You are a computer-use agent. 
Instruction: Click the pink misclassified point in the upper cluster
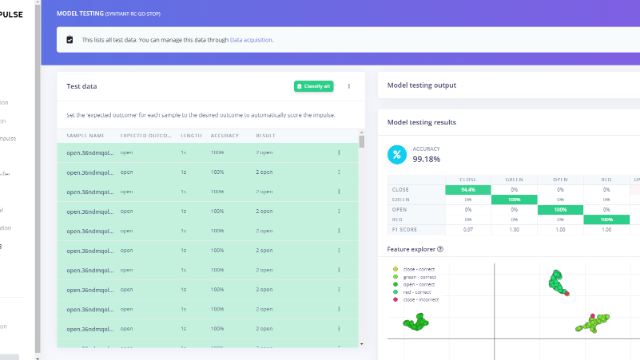(567, 293)
